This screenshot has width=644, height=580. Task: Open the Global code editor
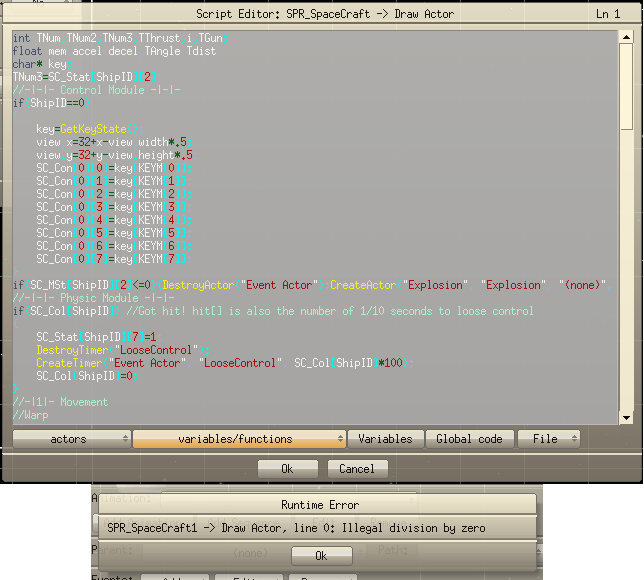(x=469, y=439)
